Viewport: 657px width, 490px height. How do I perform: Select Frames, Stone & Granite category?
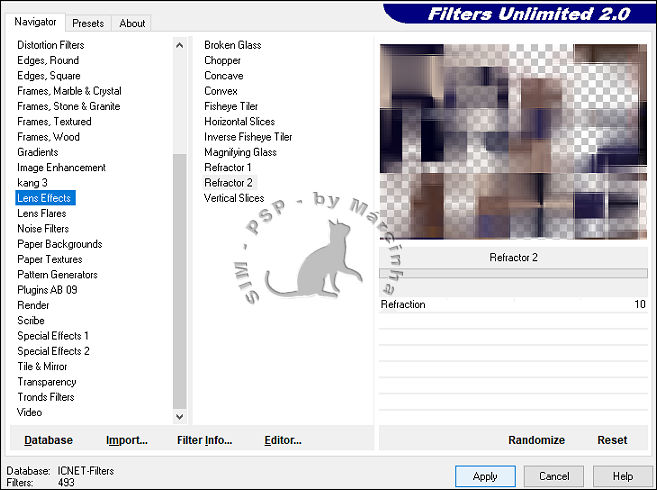(x=69, y=106)
